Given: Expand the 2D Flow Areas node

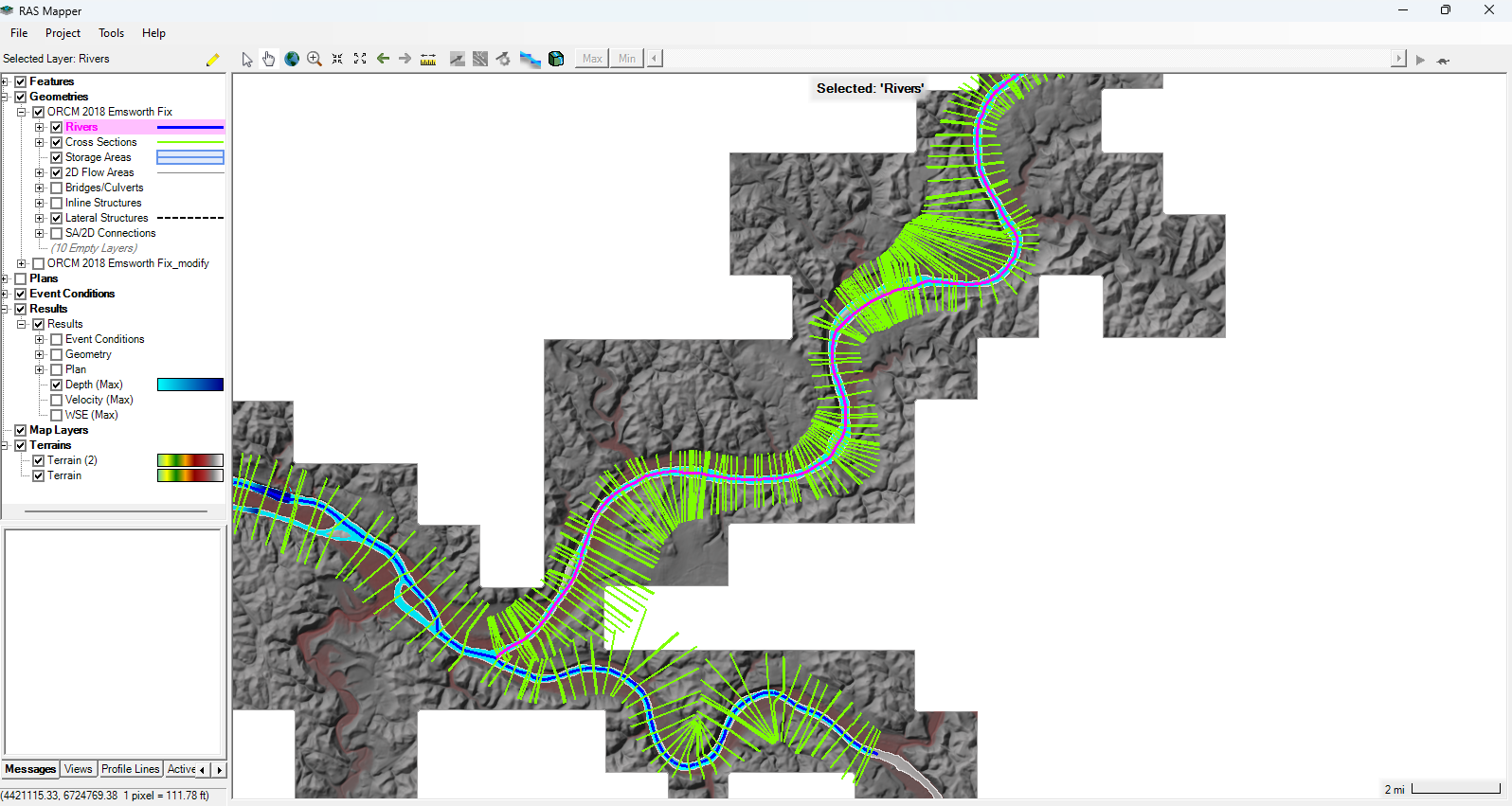Looking at the screenshot, I should click(39, 172).
